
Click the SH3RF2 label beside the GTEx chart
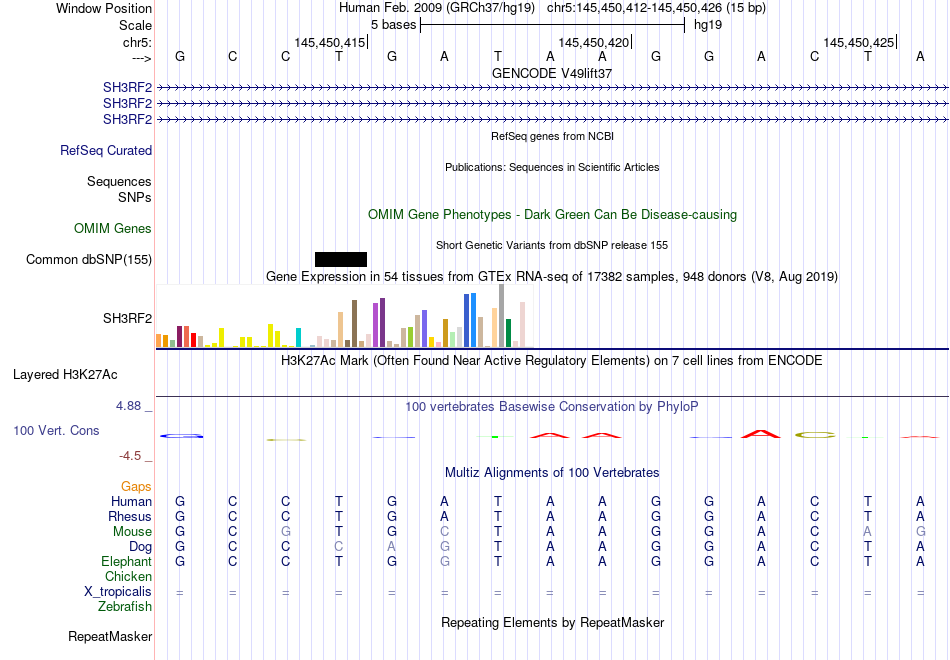point(127,319)
